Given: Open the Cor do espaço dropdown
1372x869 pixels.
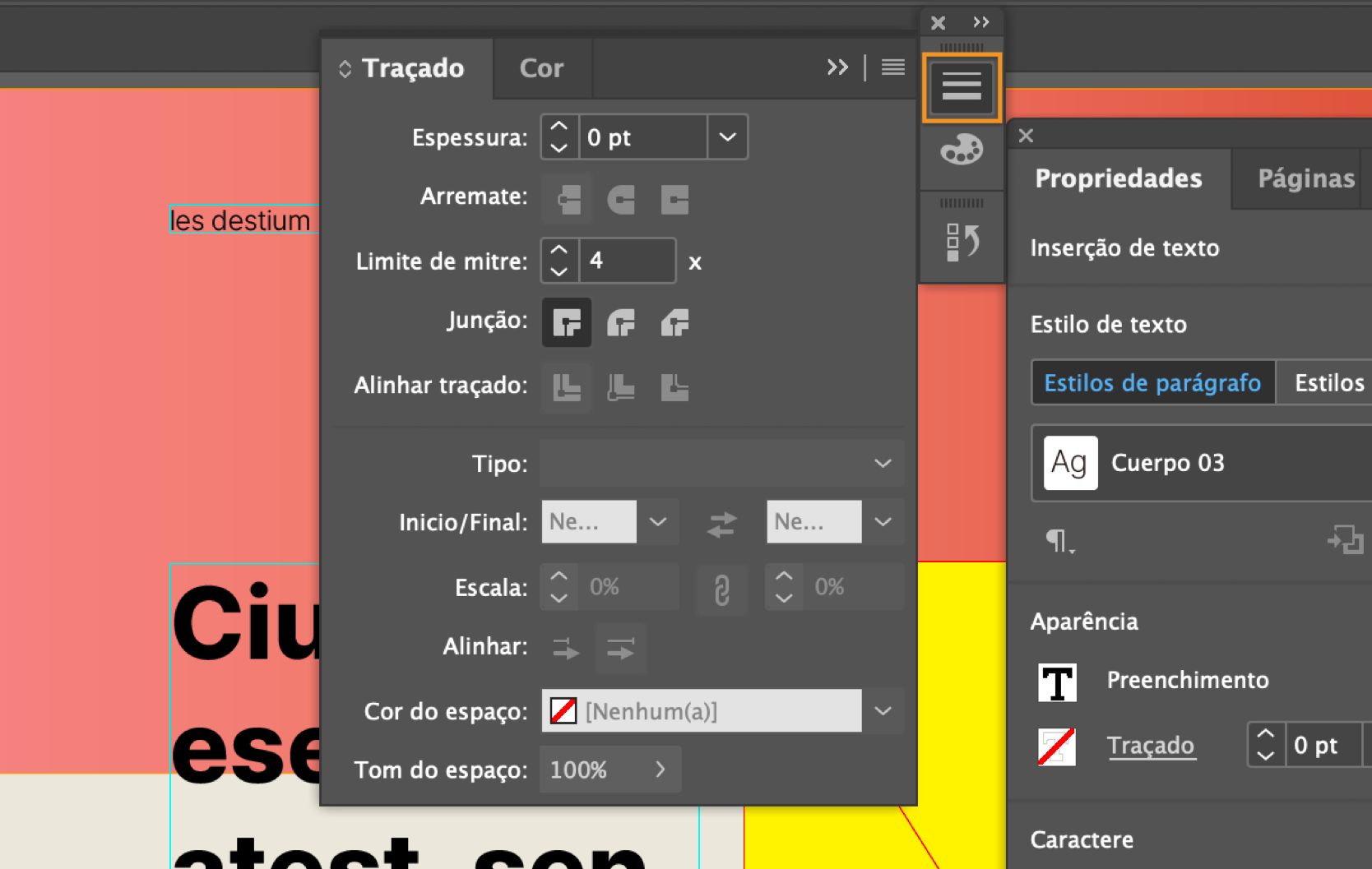Looking at the screenshot, I should coord(883,711).
